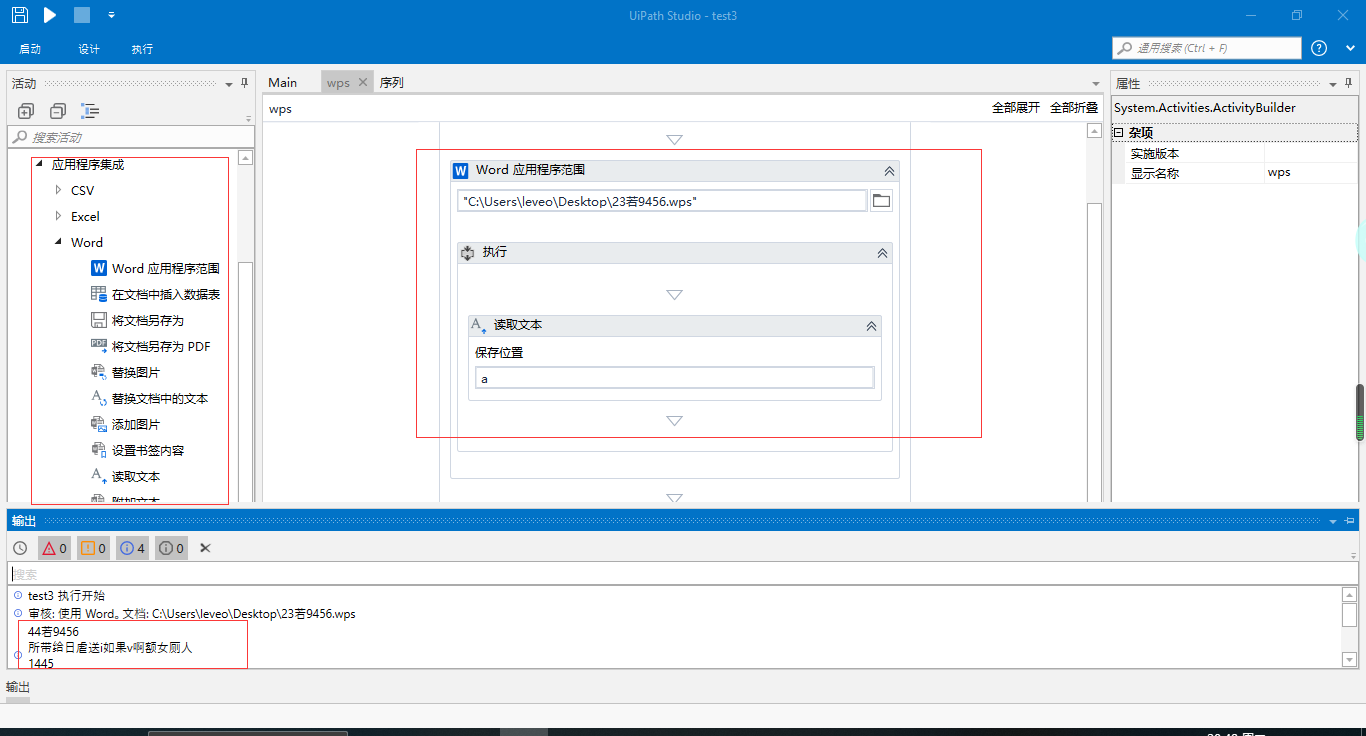Browse for file with the folder button

(881, 201)
